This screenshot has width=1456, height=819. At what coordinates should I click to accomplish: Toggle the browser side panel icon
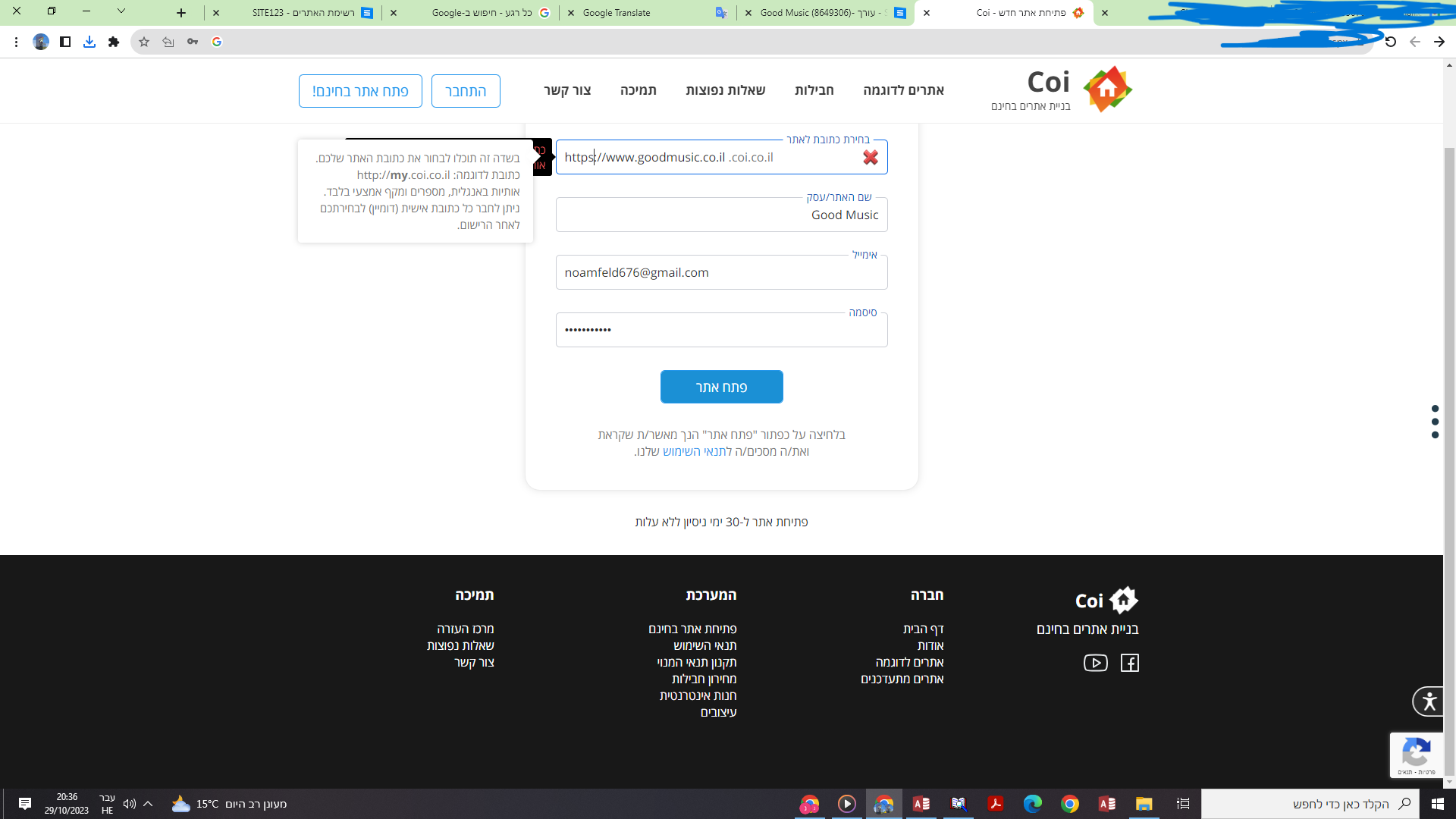point(65,42)
